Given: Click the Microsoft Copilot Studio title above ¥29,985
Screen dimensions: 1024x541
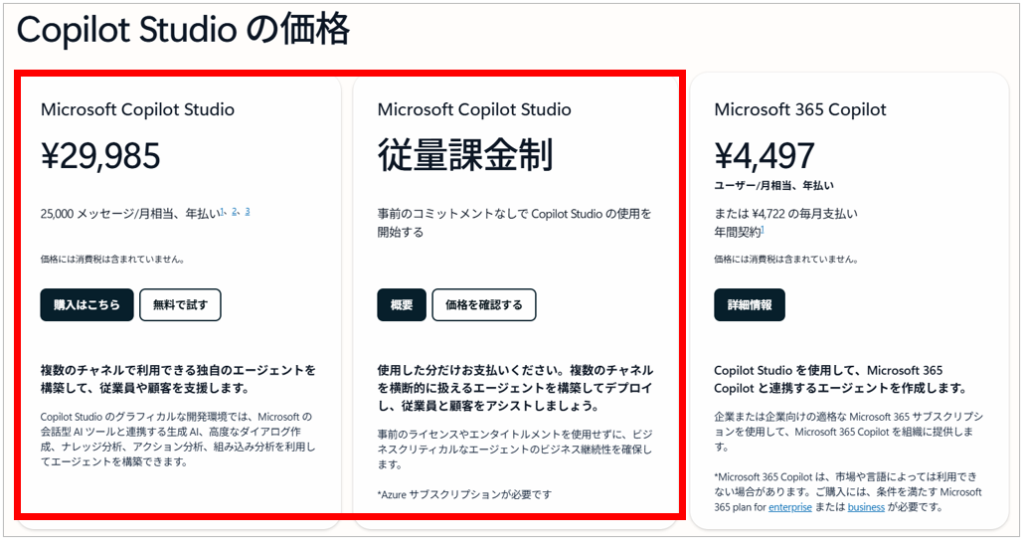Looking at the screenshot, I should [x=137, y=110].
